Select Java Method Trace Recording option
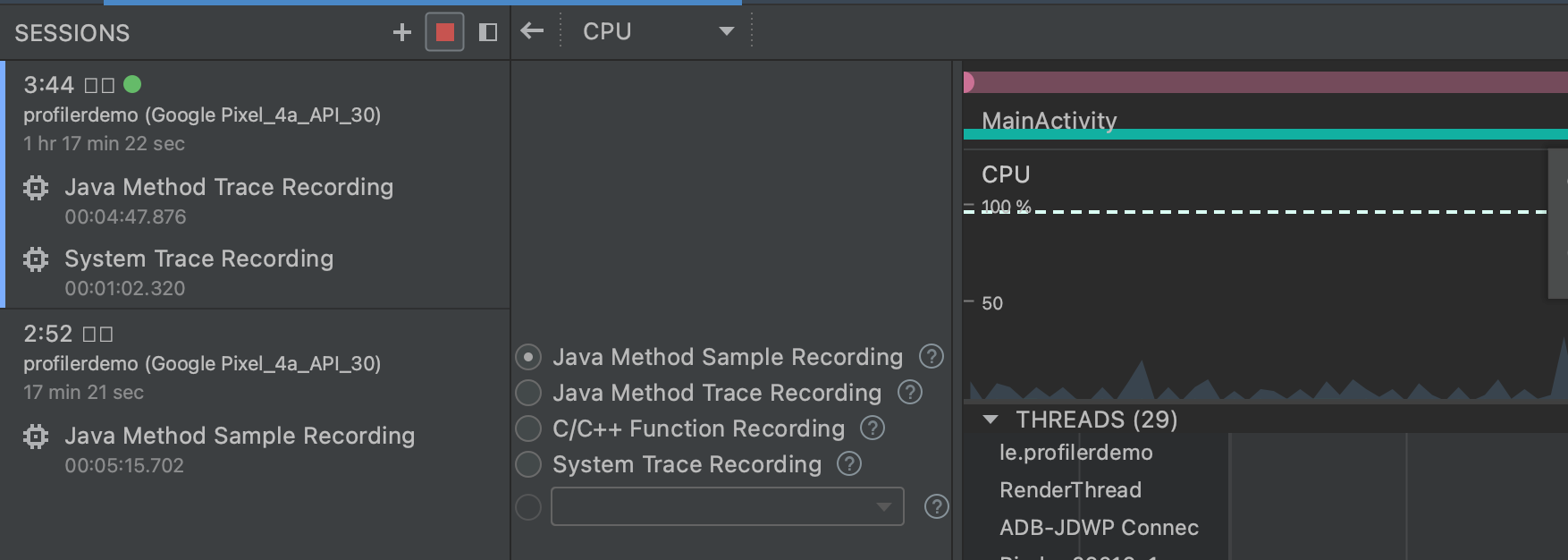 528,393
